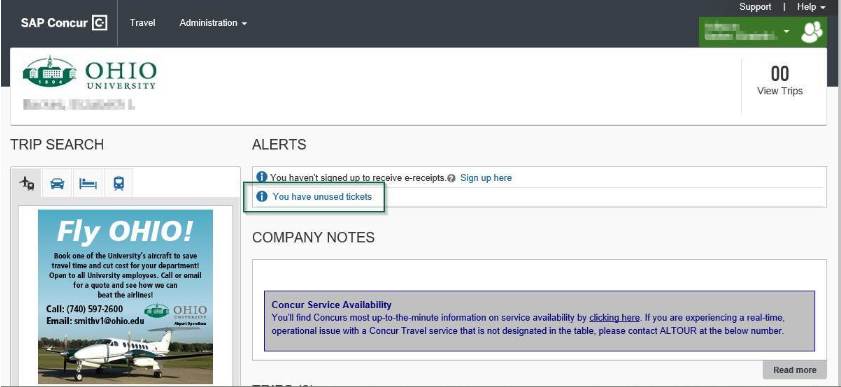Image resolution: width=841 pixels, height=387 pixels.
Task: Open the You have unused tickets link
Action: pyautogui.click(x=322, y=197)
